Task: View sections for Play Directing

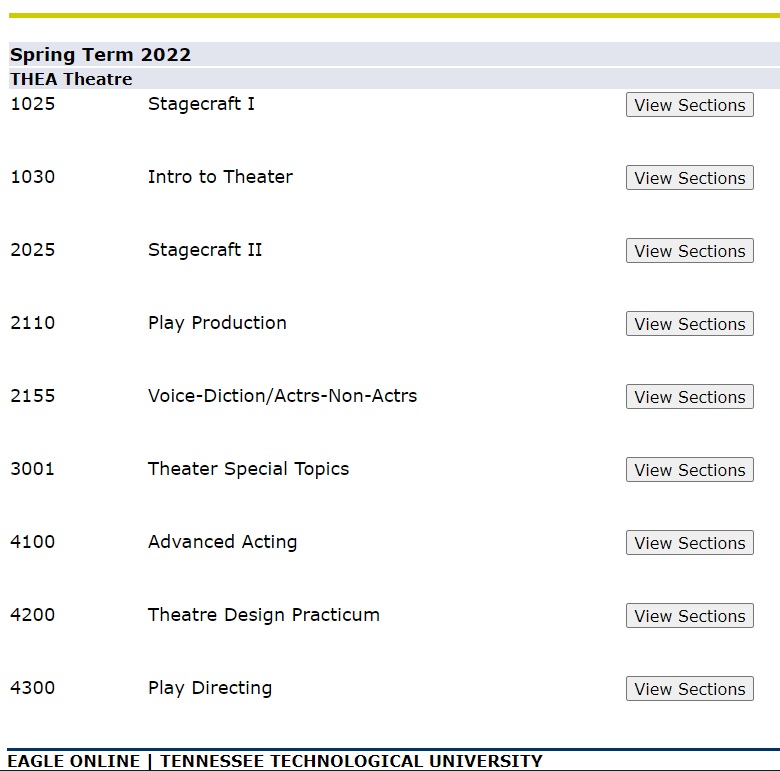Action: tap(689, 689)
